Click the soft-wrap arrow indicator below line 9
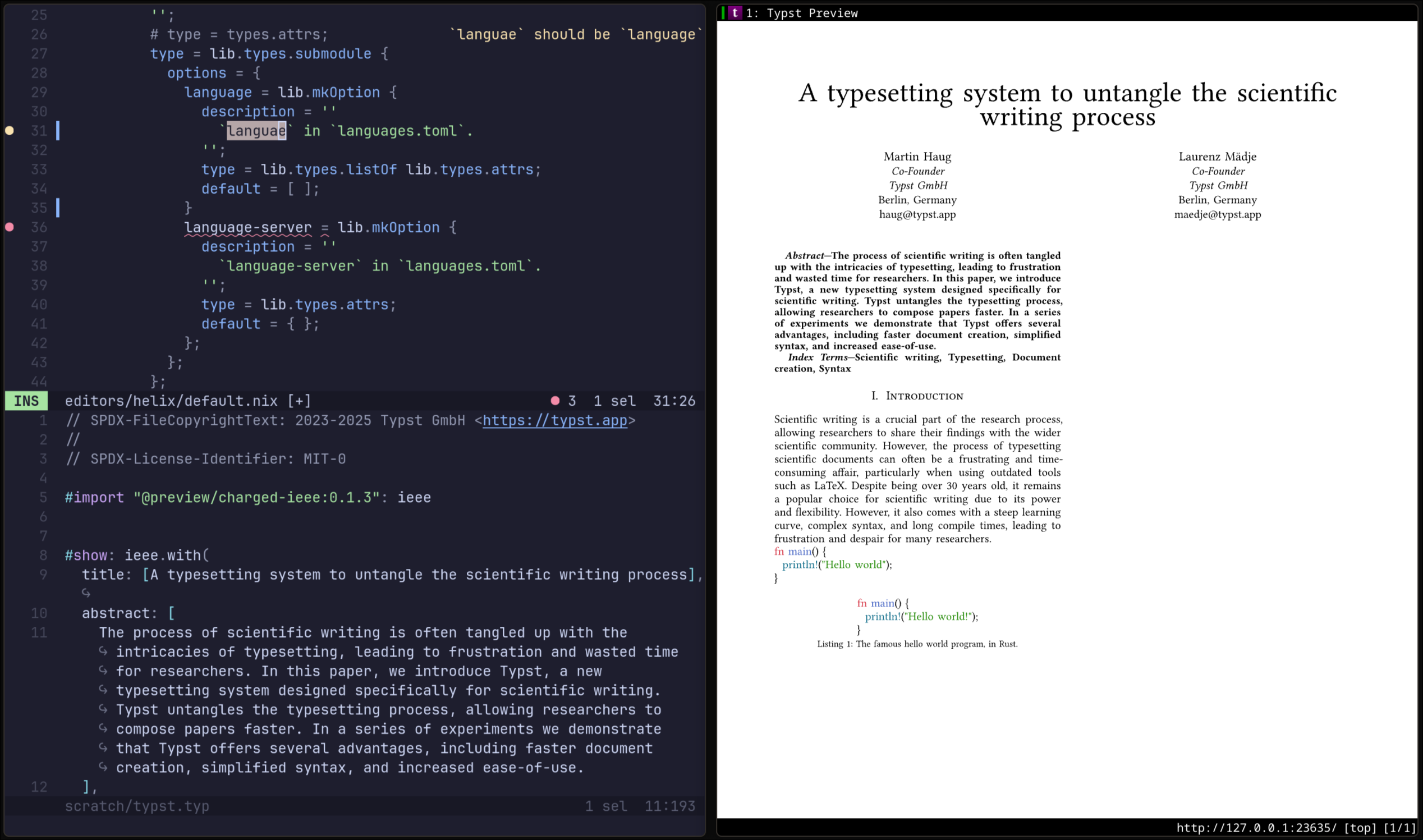Image resolution: width=1423 pixels, height=840 pixels. (x=86, y=593)
